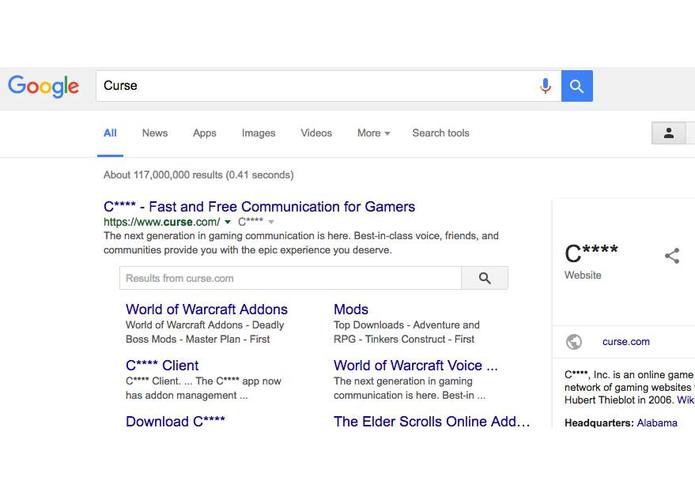Switch to the Apps tab
The height and width of the screenshot is (494, 695).
(204, 133)
